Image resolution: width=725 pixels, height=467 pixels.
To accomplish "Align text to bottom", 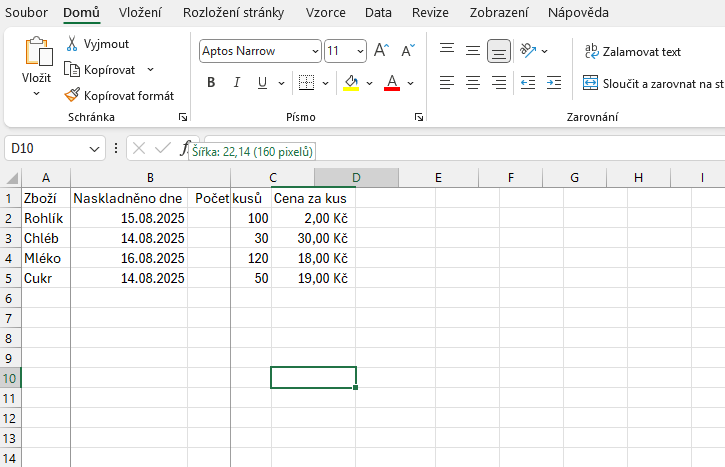I will point(498,50).
